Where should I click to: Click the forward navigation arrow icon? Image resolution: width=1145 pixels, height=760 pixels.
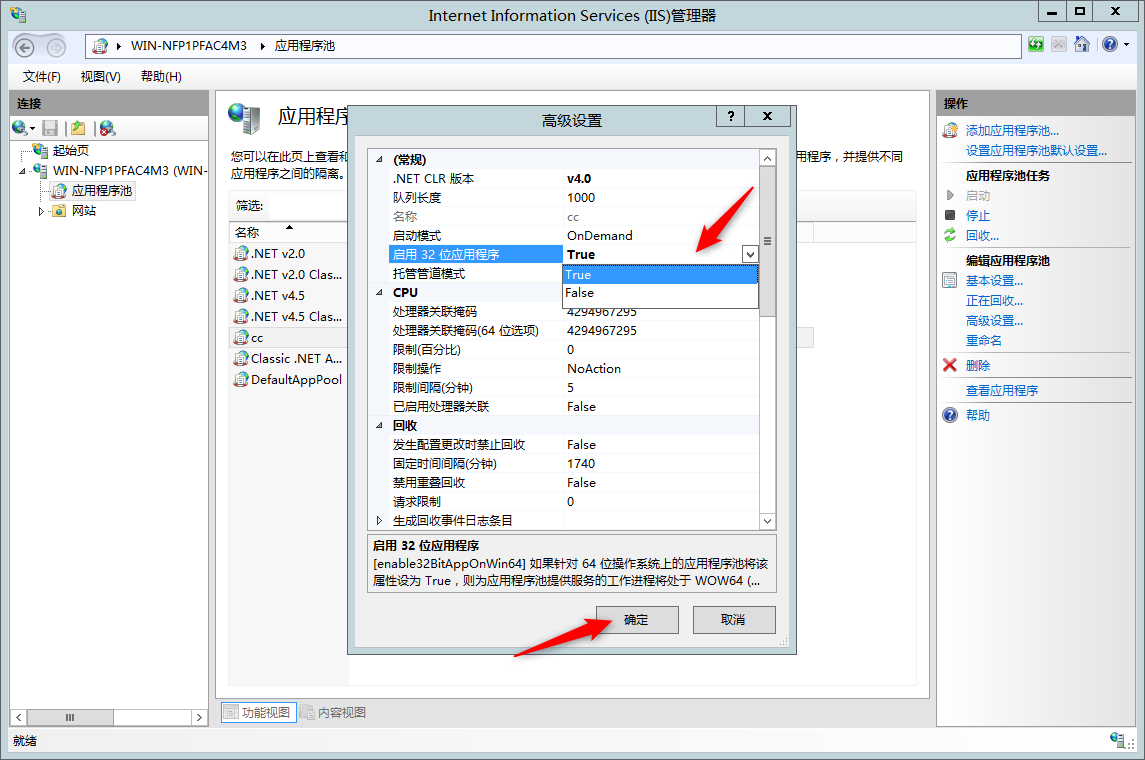[56, 47]
